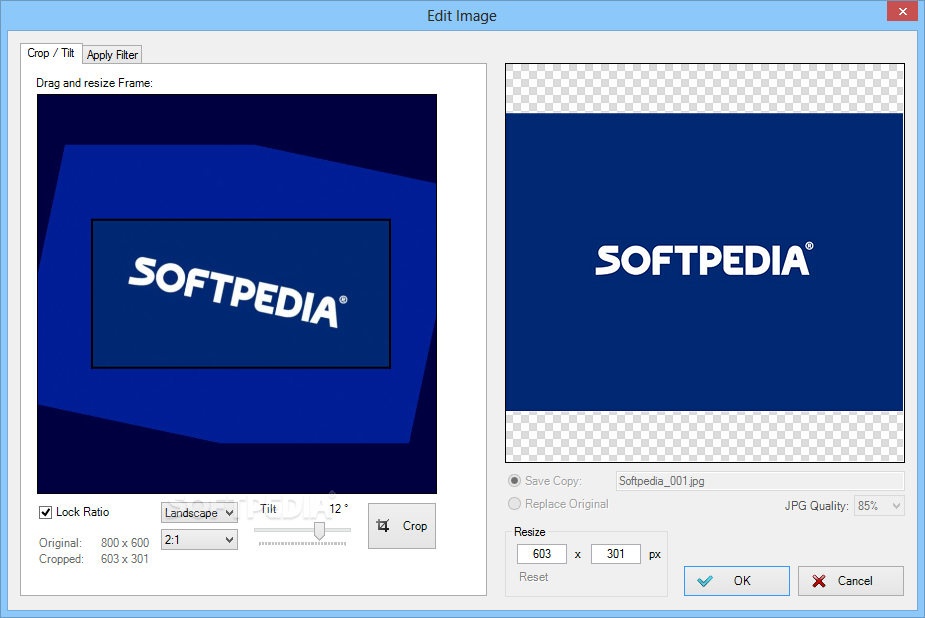Open the Landscape orientation dropdown
This screenshot has height=618, width=925.
[x=199, y=513]
